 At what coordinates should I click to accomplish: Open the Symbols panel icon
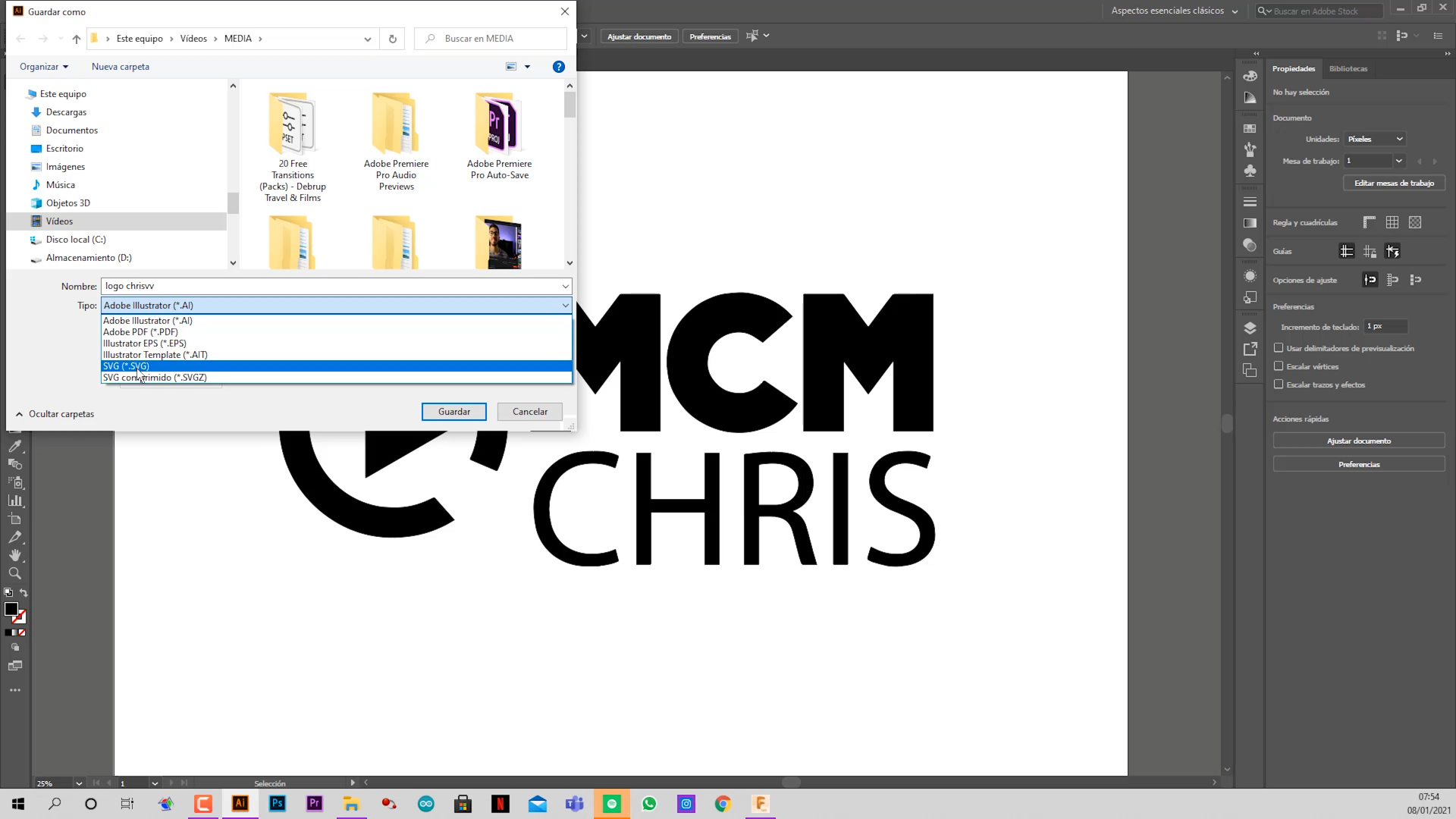[1250, 171]
